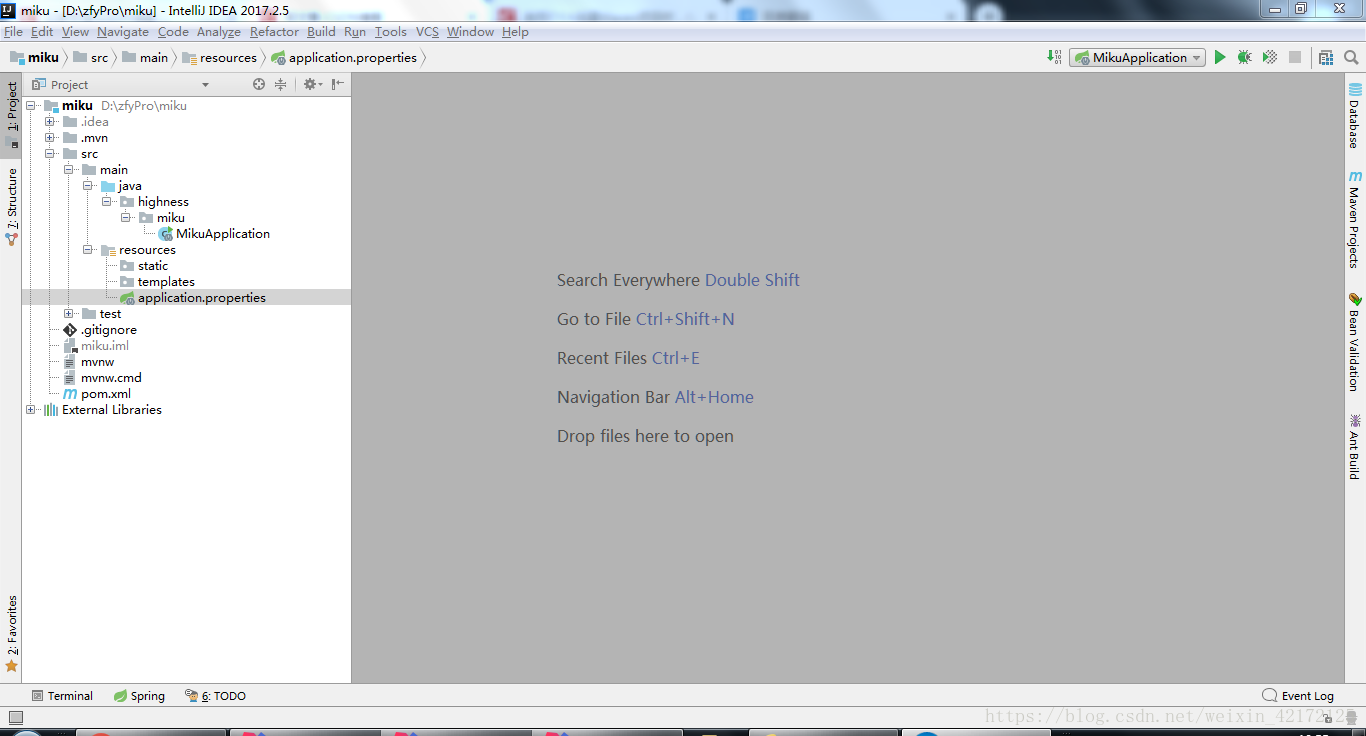The height and width of the screenshot is (736, 1366).
Task: Open the 6: TODO tool window
Action: pyautogui.click(x=215, y=696)
